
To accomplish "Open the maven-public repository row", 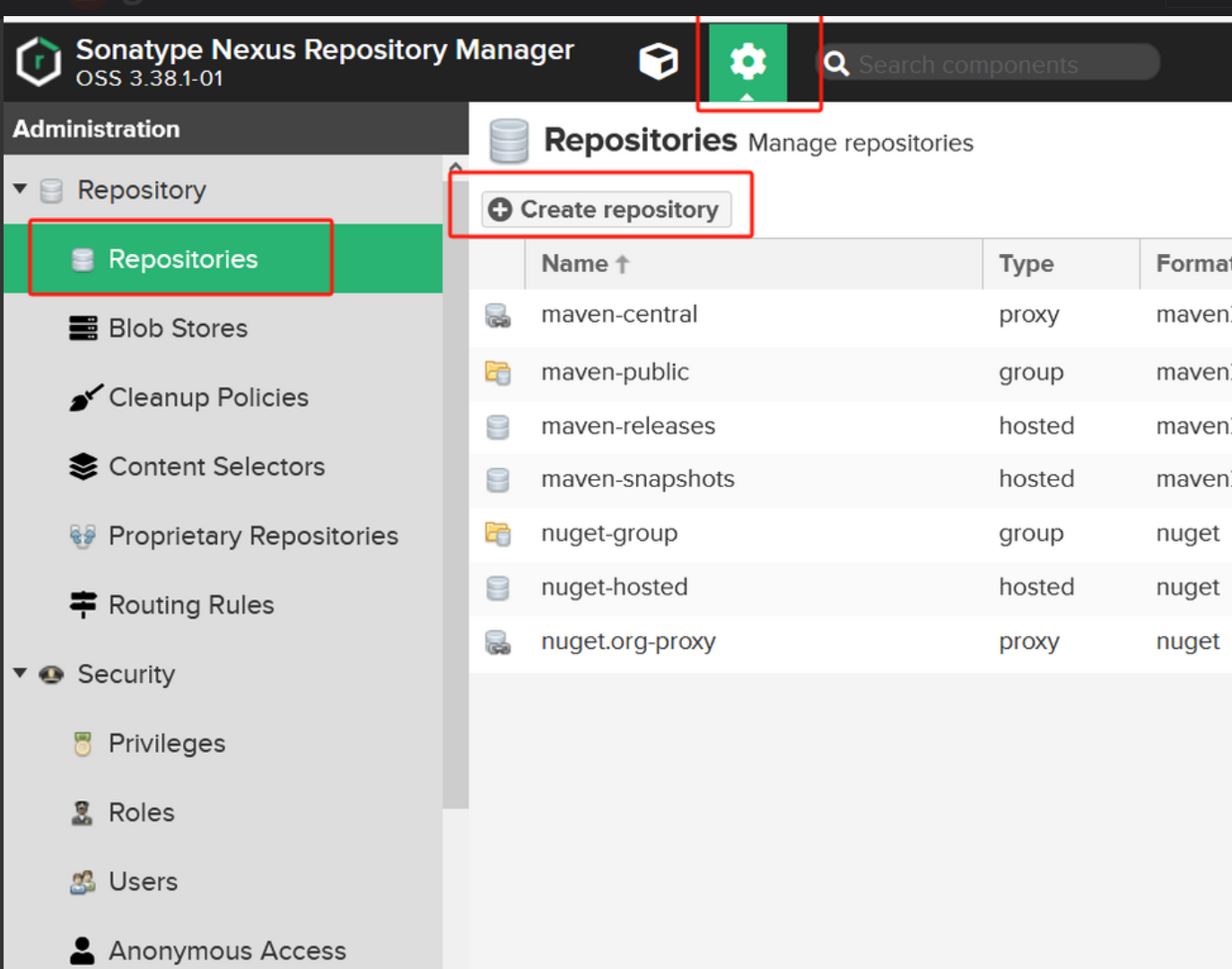I will click(x=850, y=372).
